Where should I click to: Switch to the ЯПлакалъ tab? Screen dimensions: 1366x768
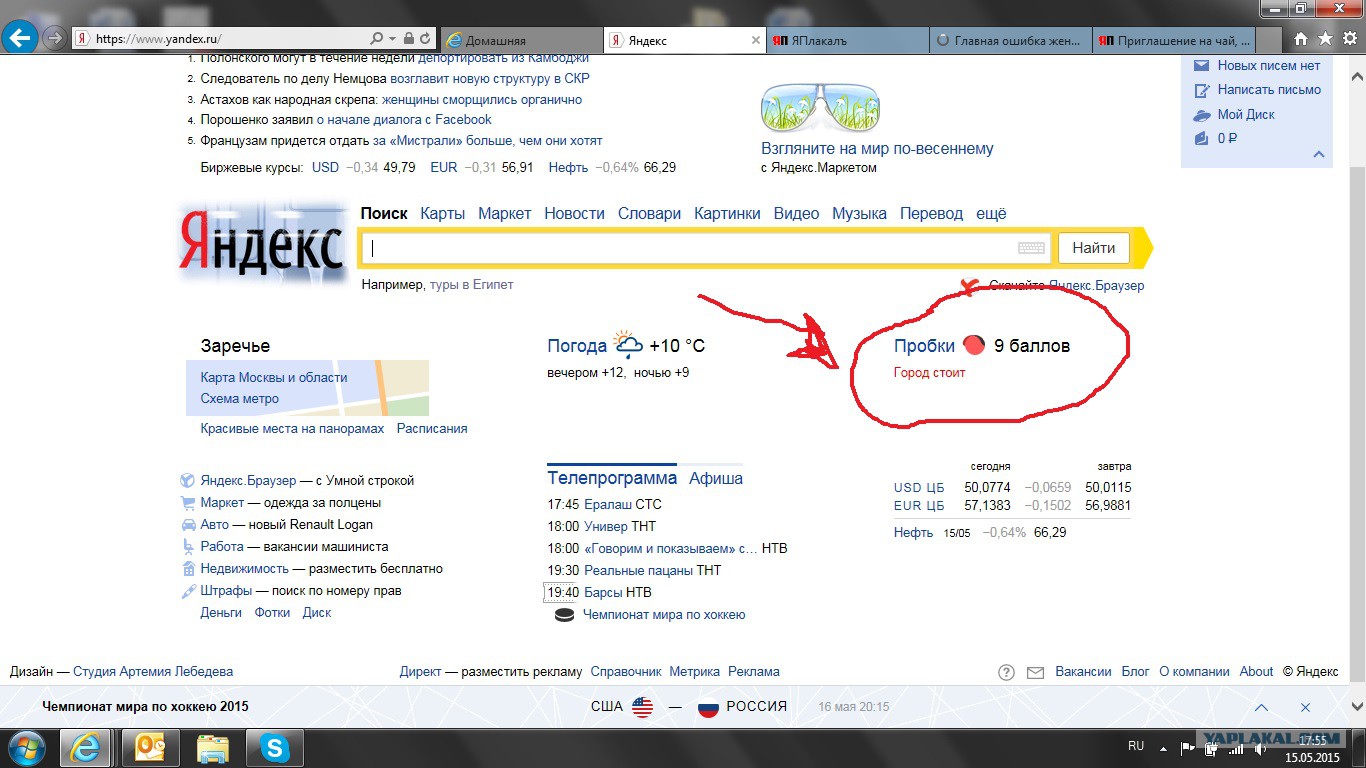click(848, 41)
